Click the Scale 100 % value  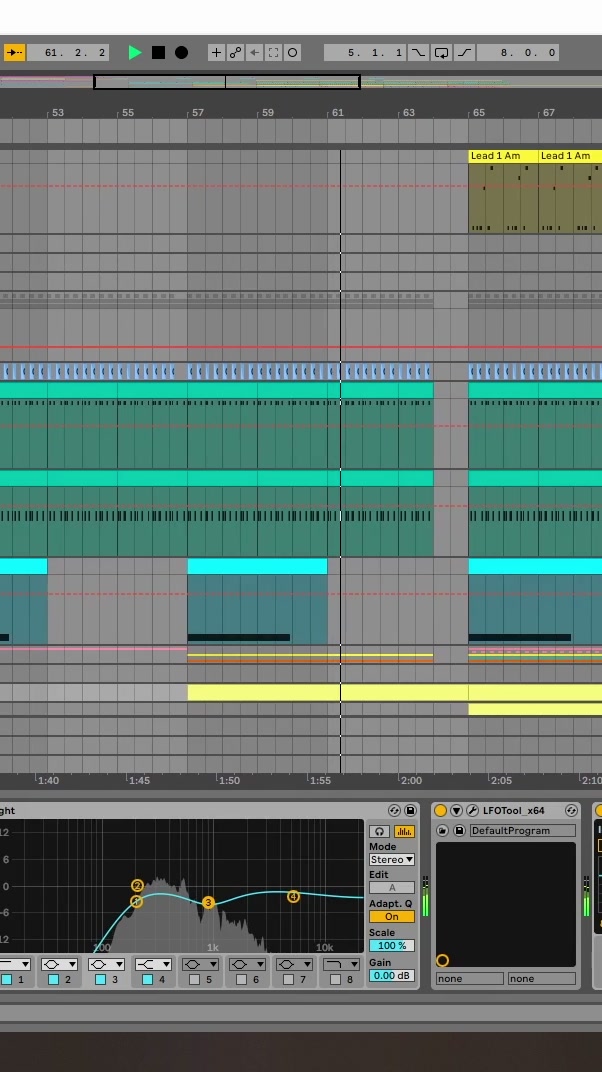[392, 946]
